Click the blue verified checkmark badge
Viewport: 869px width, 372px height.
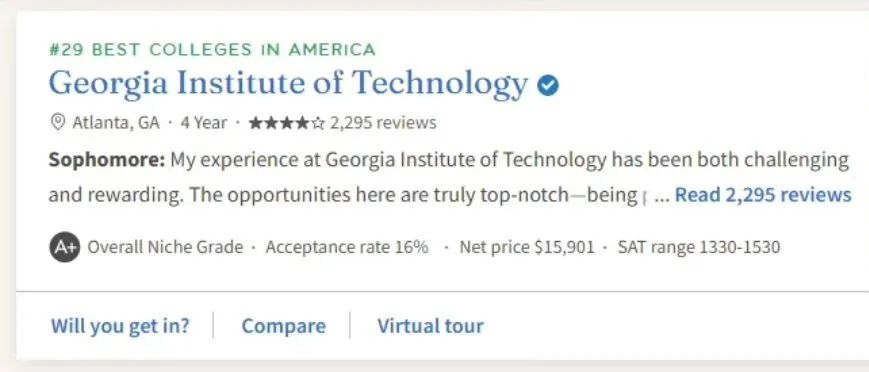(548, 86)
